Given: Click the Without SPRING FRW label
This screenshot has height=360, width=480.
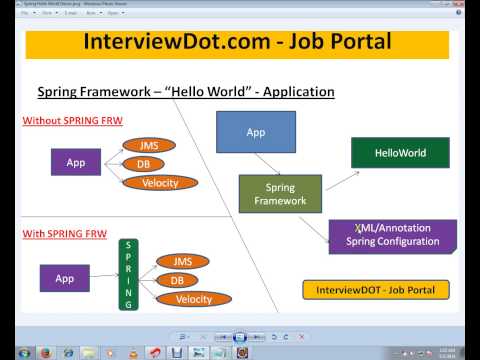Looking at the screenshot, I should pos(73,120).
